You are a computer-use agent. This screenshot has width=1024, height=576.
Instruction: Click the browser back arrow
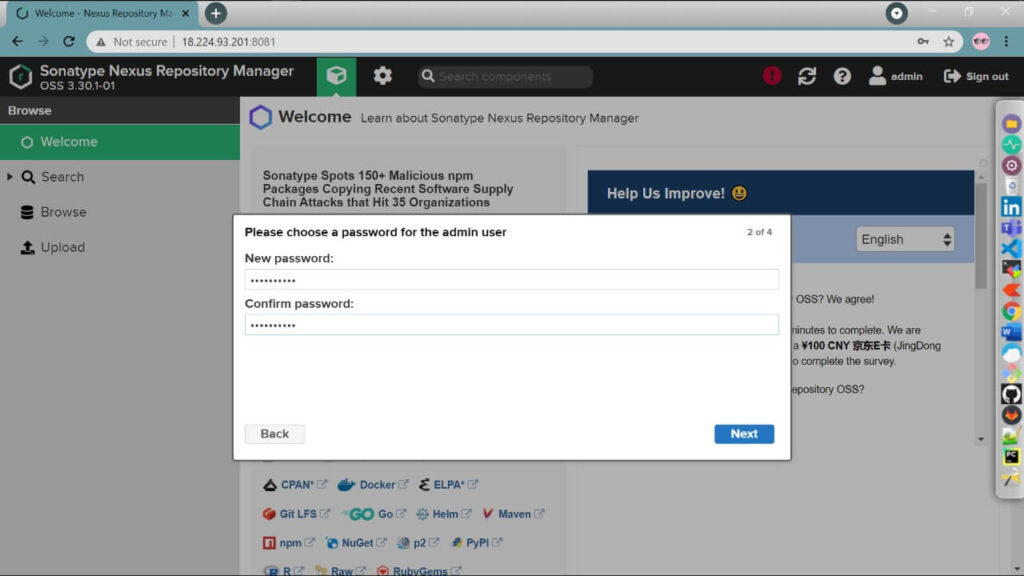click(x=18, y=42)
